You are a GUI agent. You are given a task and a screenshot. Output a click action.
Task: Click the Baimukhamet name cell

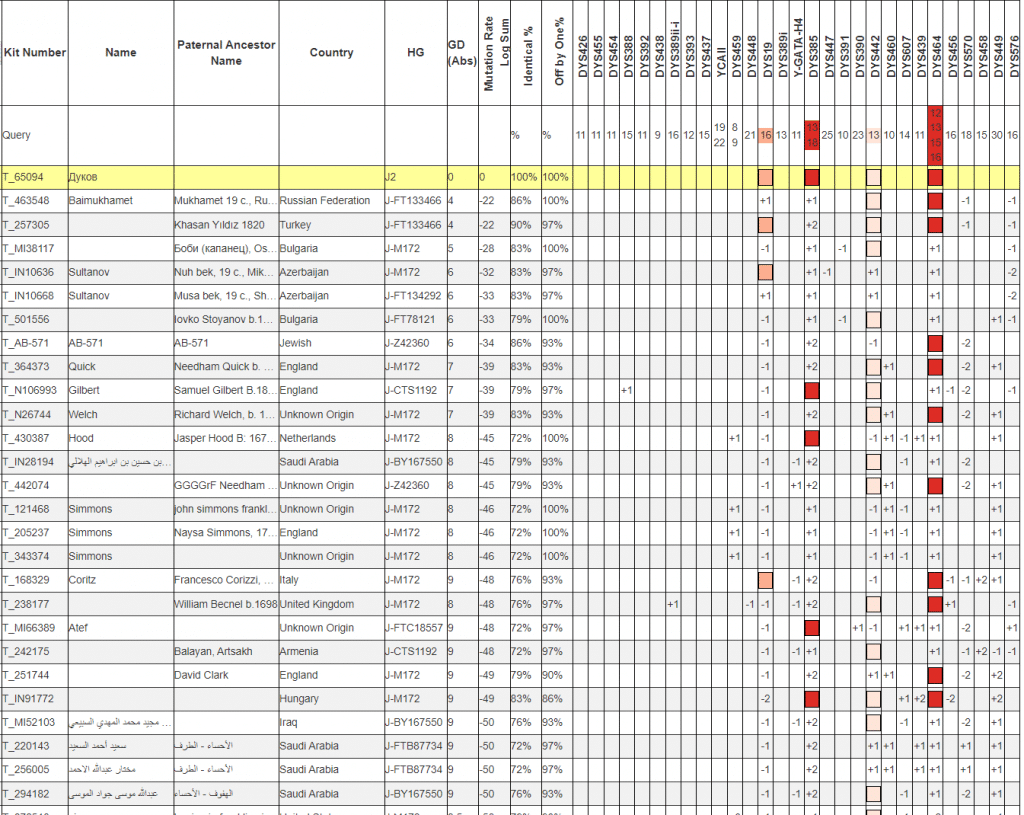(100, 201)
